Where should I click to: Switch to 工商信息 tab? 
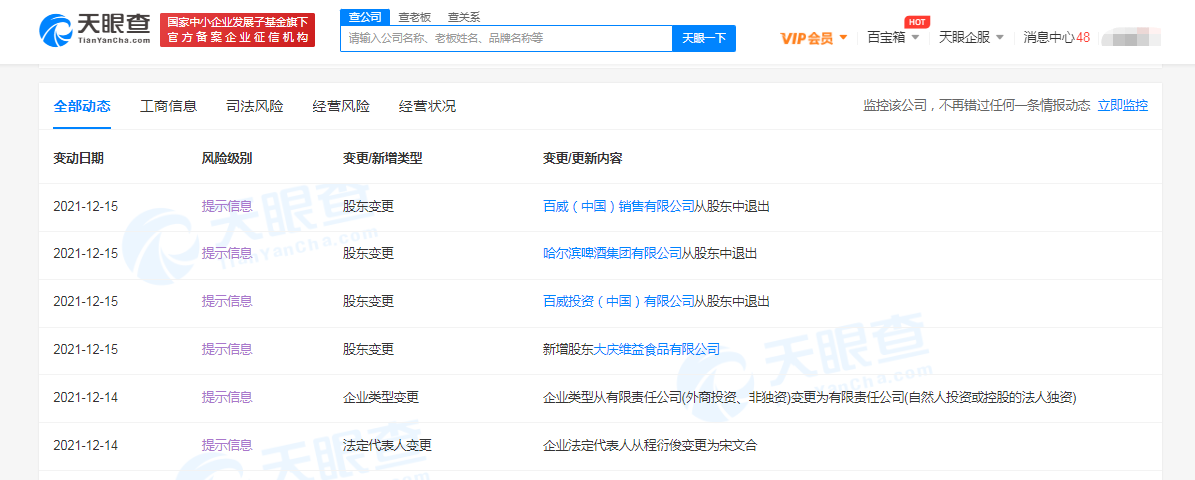pyautogui.click(x=168, y=106)
